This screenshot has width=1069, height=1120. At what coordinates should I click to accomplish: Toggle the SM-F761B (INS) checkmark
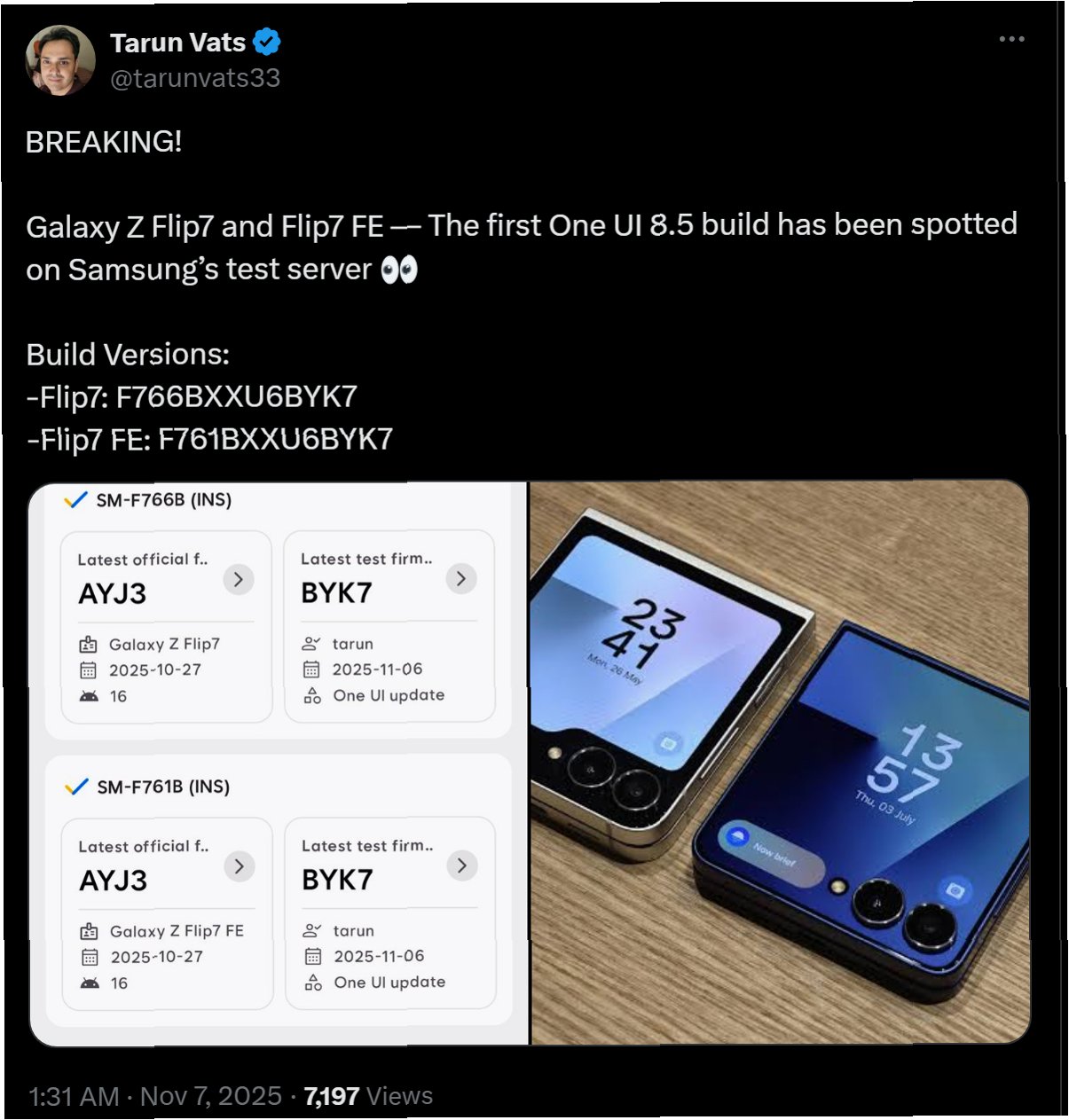click(x=77, y=787)
